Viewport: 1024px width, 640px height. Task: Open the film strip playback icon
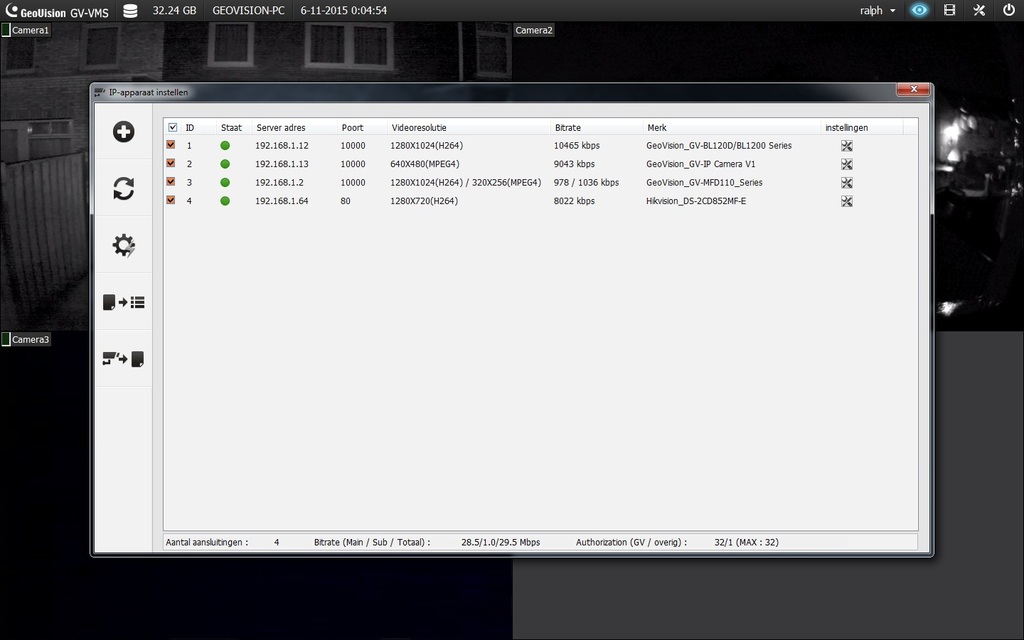(x=950, y=10)
